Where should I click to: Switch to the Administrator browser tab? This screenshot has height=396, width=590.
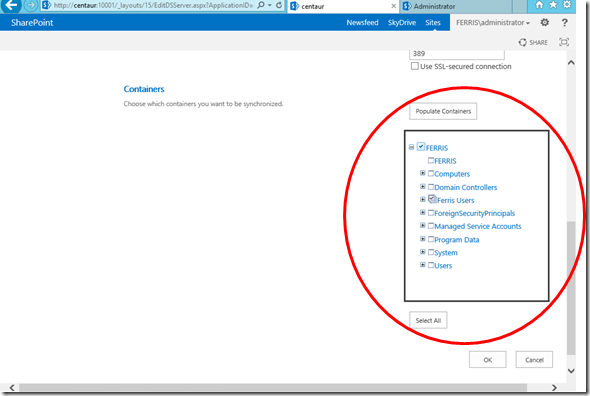[456, 6]
